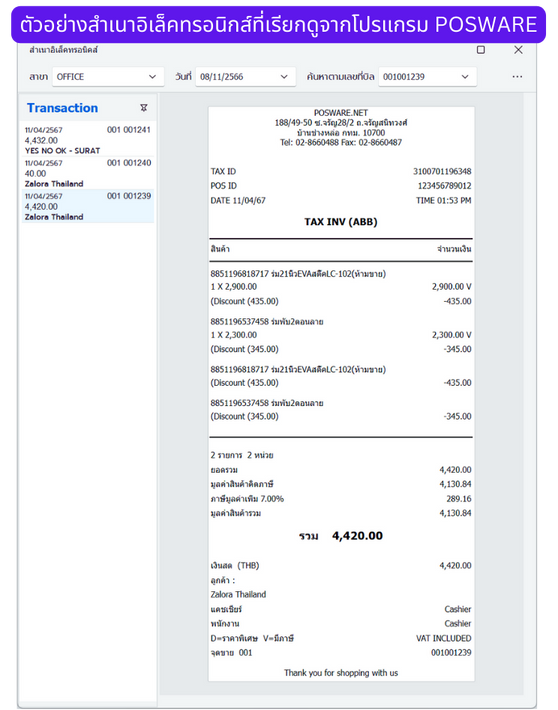Select transaction 001 001240 amount 40.00

[87, 173]
